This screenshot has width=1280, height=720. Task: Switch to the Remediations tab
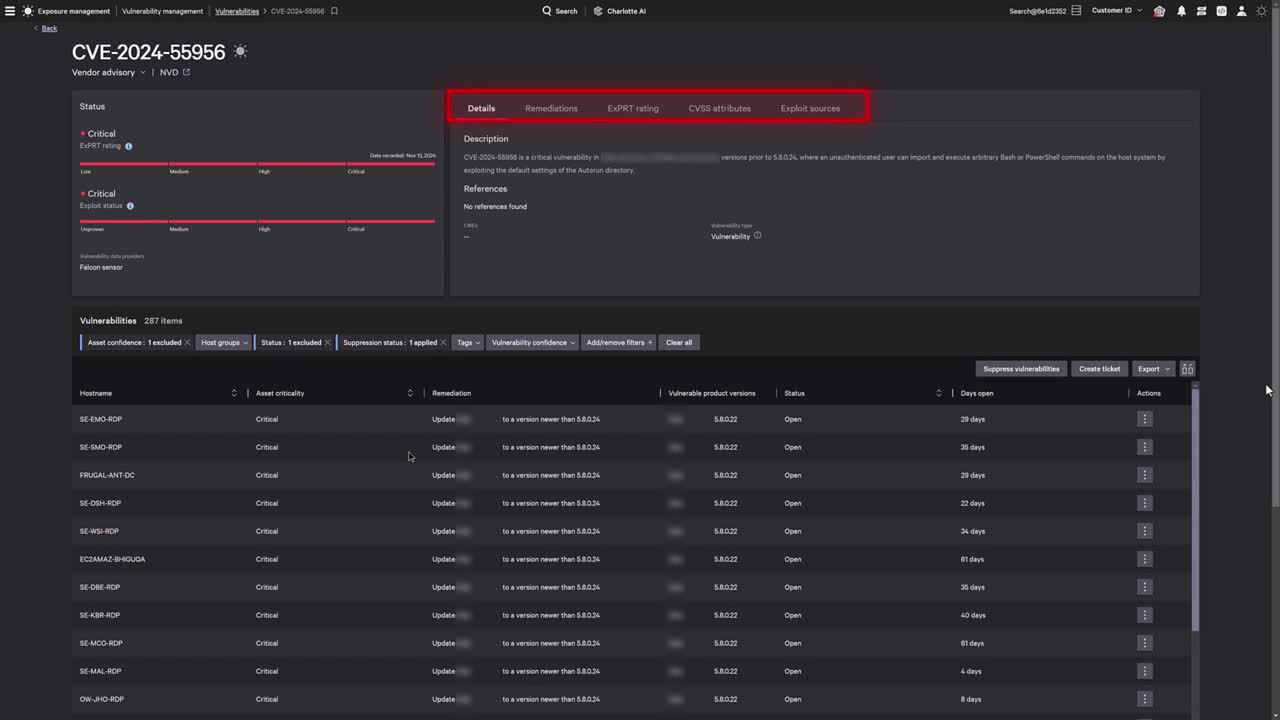click(x=551, y=108)
